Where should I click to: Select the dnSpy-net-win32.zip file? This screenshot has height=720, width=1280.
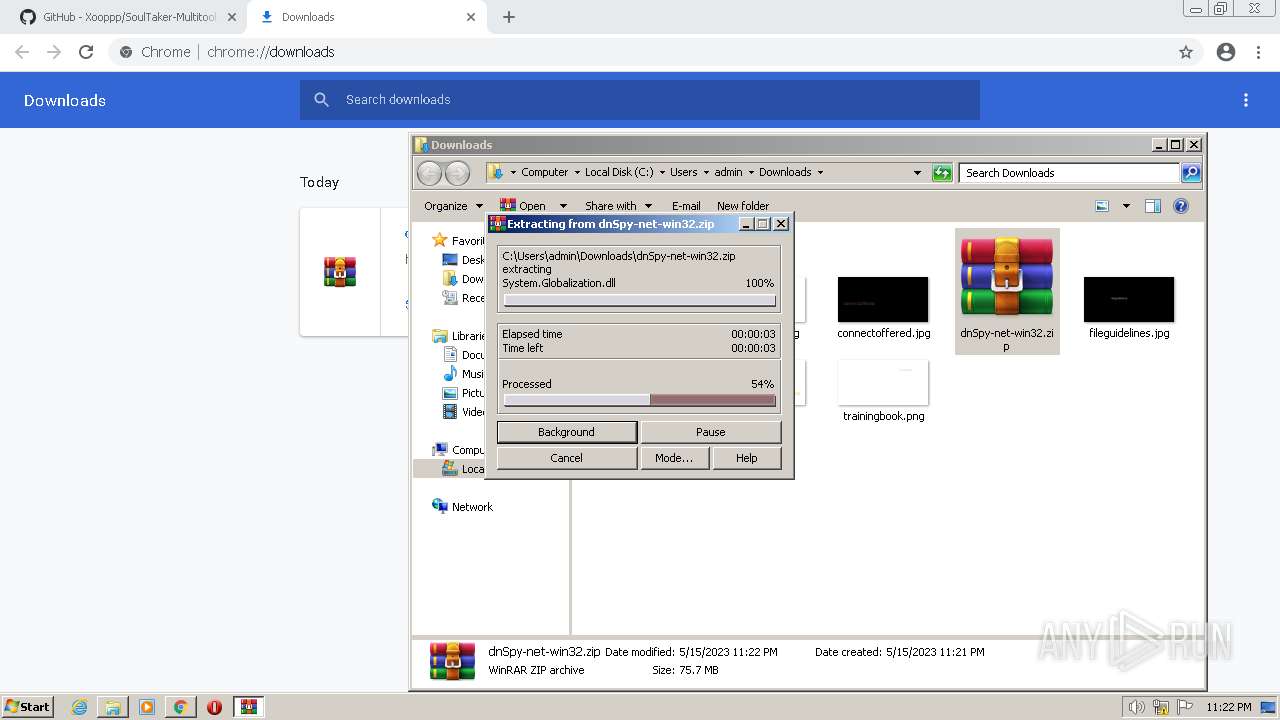click(1007, 292)
